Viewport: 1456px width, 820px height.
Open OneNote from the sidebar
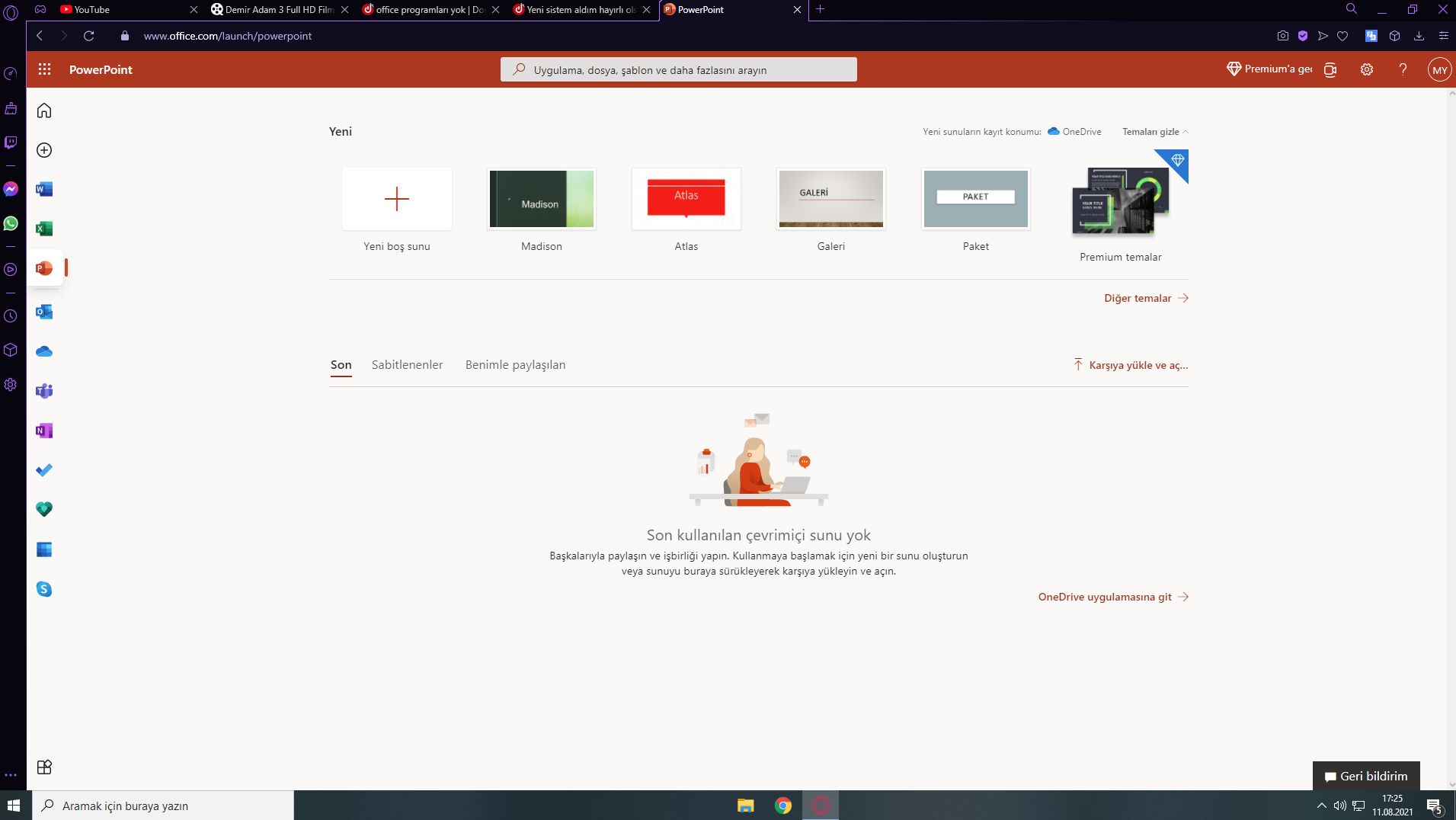pyautogui.click(x=43, y=431)
